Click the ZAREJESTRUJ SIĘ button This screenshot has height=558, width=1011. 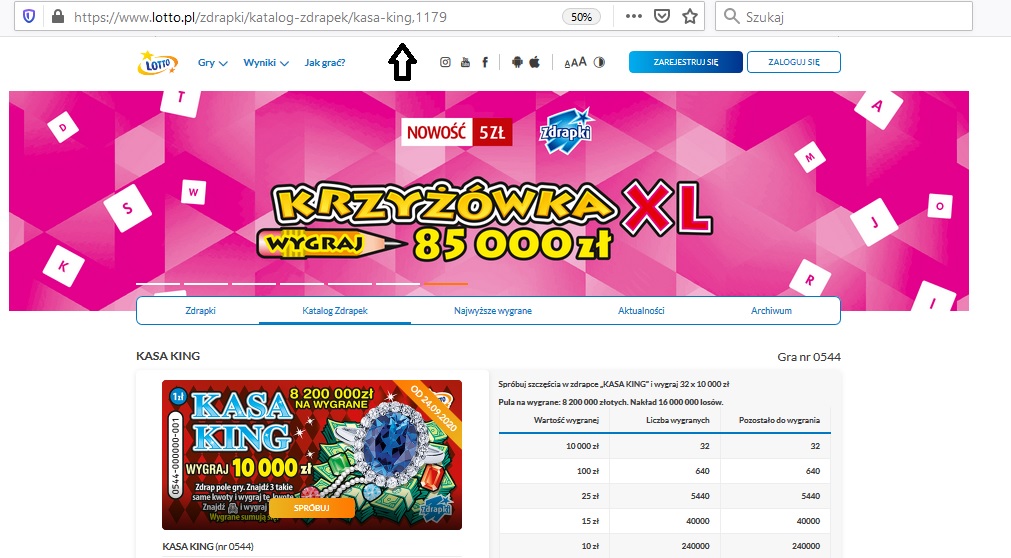[685, 62]
